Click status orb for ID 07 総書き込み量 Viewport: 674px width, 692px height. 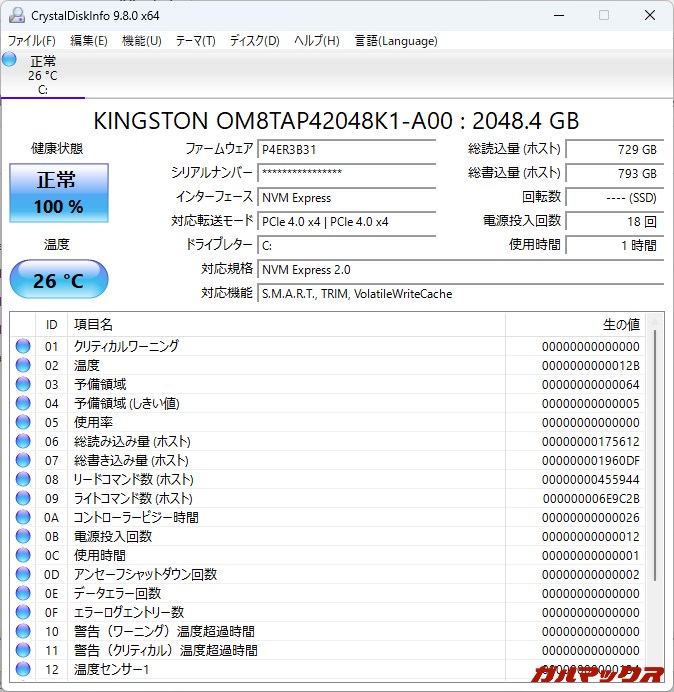23,460
